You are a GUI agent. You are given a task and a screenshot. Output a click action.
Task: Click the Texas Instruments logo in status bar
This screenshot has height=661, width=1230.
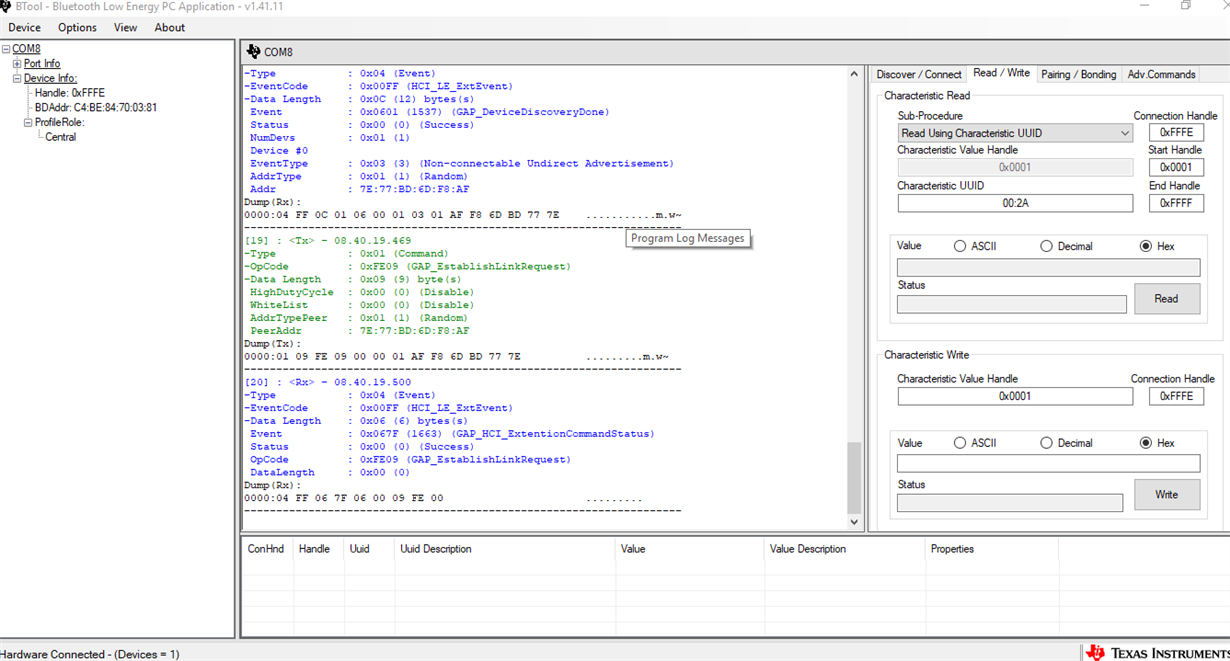click(x=1158, y=653)
